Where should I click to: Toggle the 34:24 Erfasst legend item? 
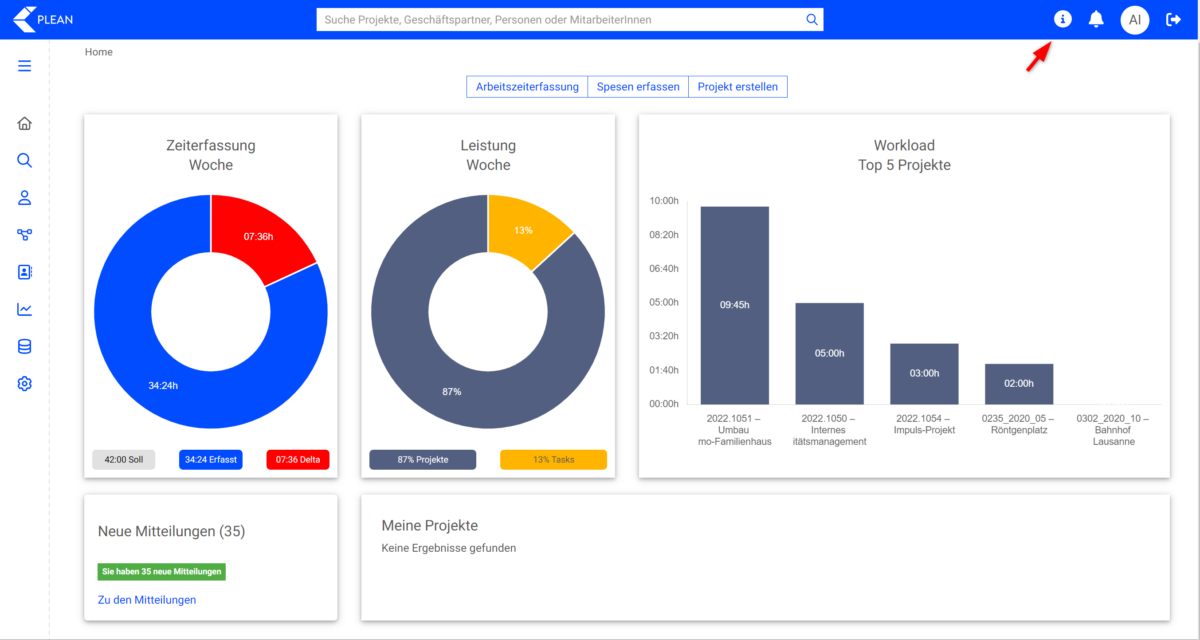210,460
